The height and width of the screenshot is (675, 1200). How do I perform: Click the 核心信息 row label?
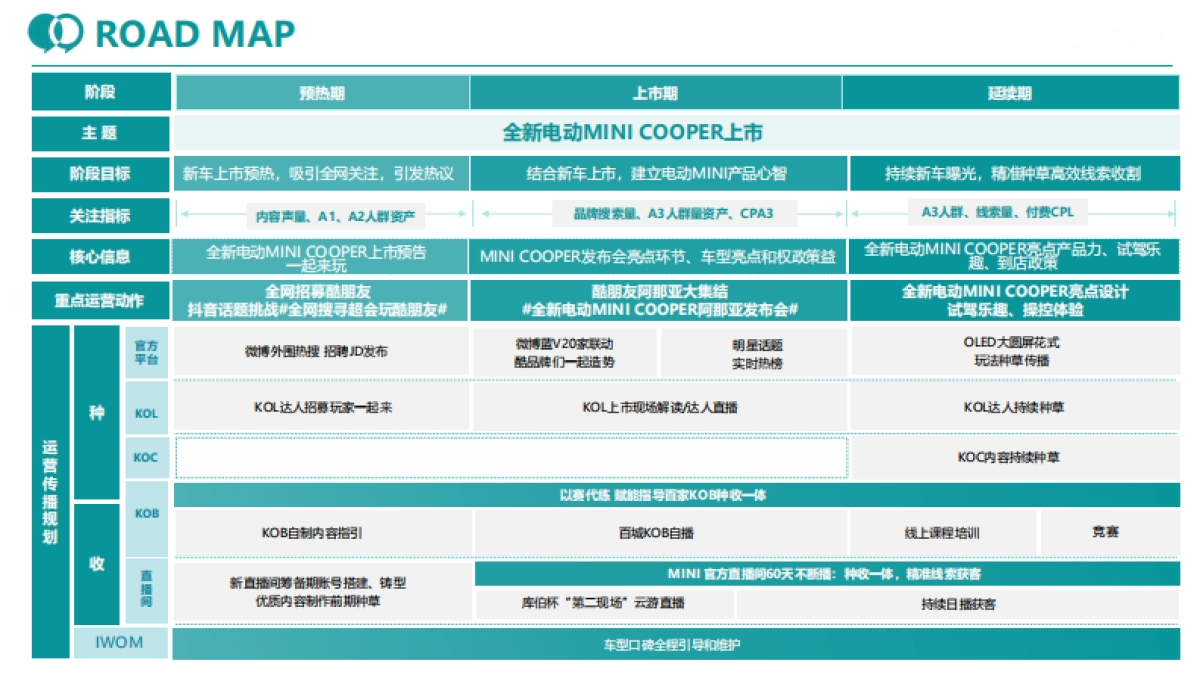point(100,255)
